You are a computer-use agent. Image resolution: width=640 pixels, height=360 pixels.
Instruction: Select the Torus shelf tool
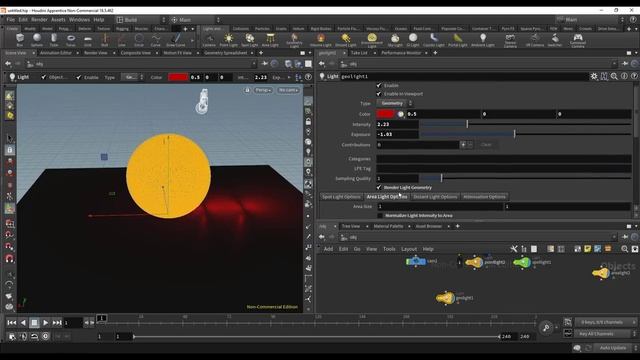[x=71, y=40]
